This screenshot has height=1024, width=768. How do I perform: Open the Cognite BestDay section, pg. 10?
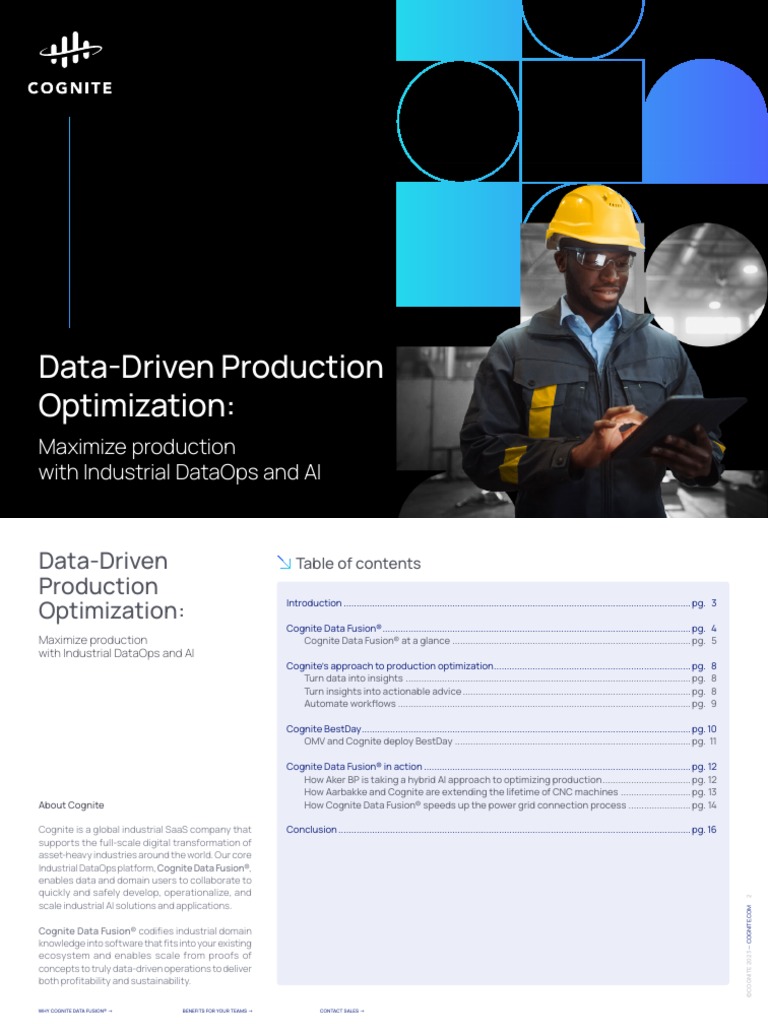point(501,729)
